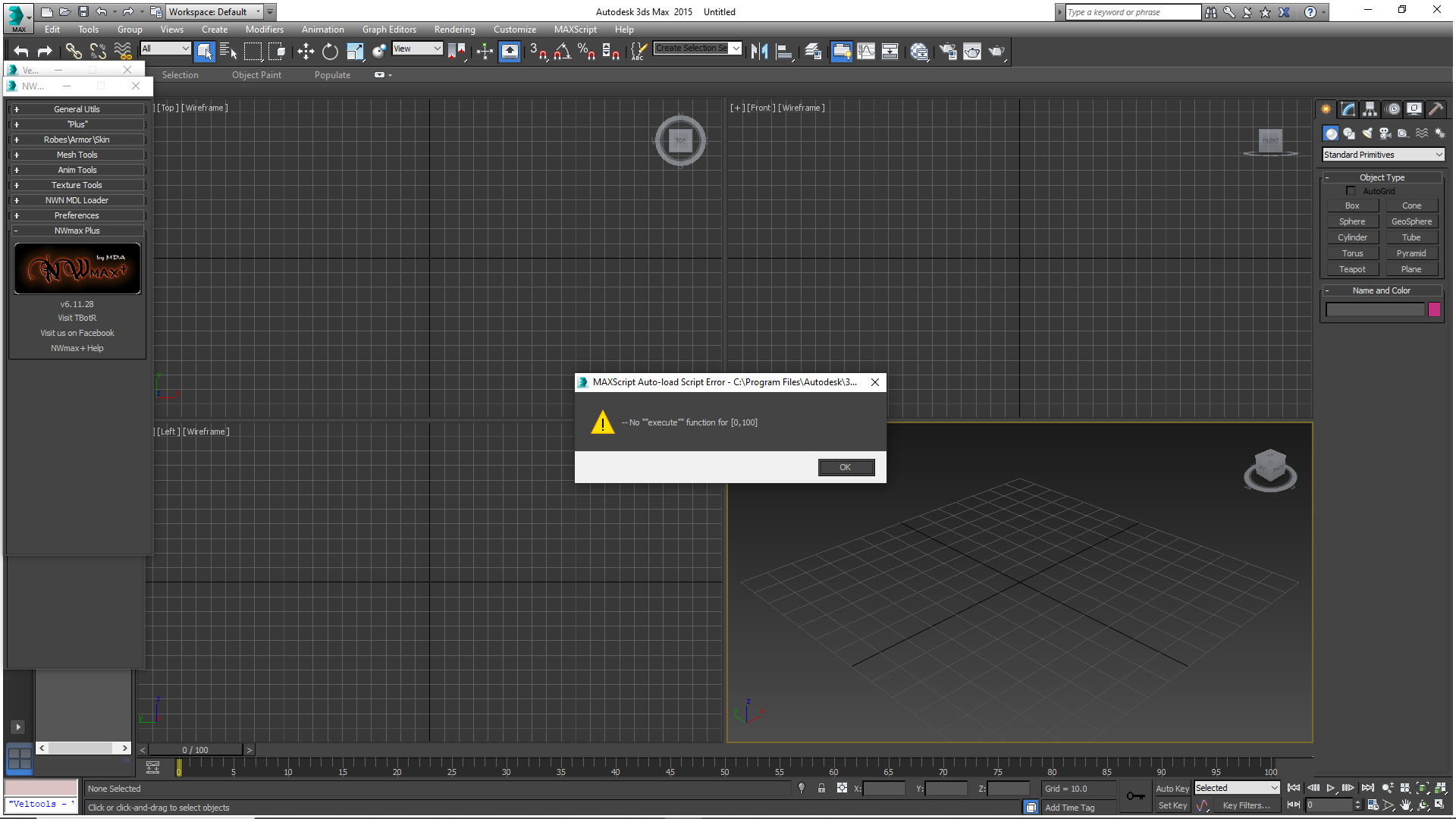This screenshot has height=819, width=1456.
Task: Select the Select and Move tool
Action: (306, 52)
